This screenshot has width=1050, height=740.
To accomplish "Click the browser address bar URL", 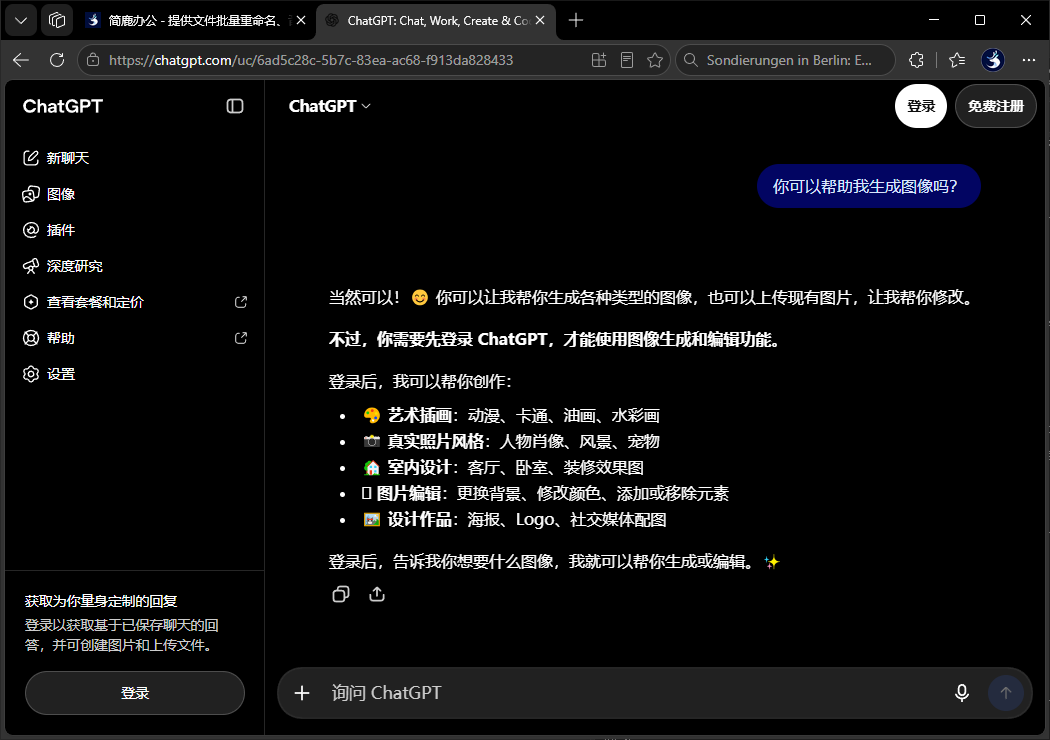I will tap(311, 60).
